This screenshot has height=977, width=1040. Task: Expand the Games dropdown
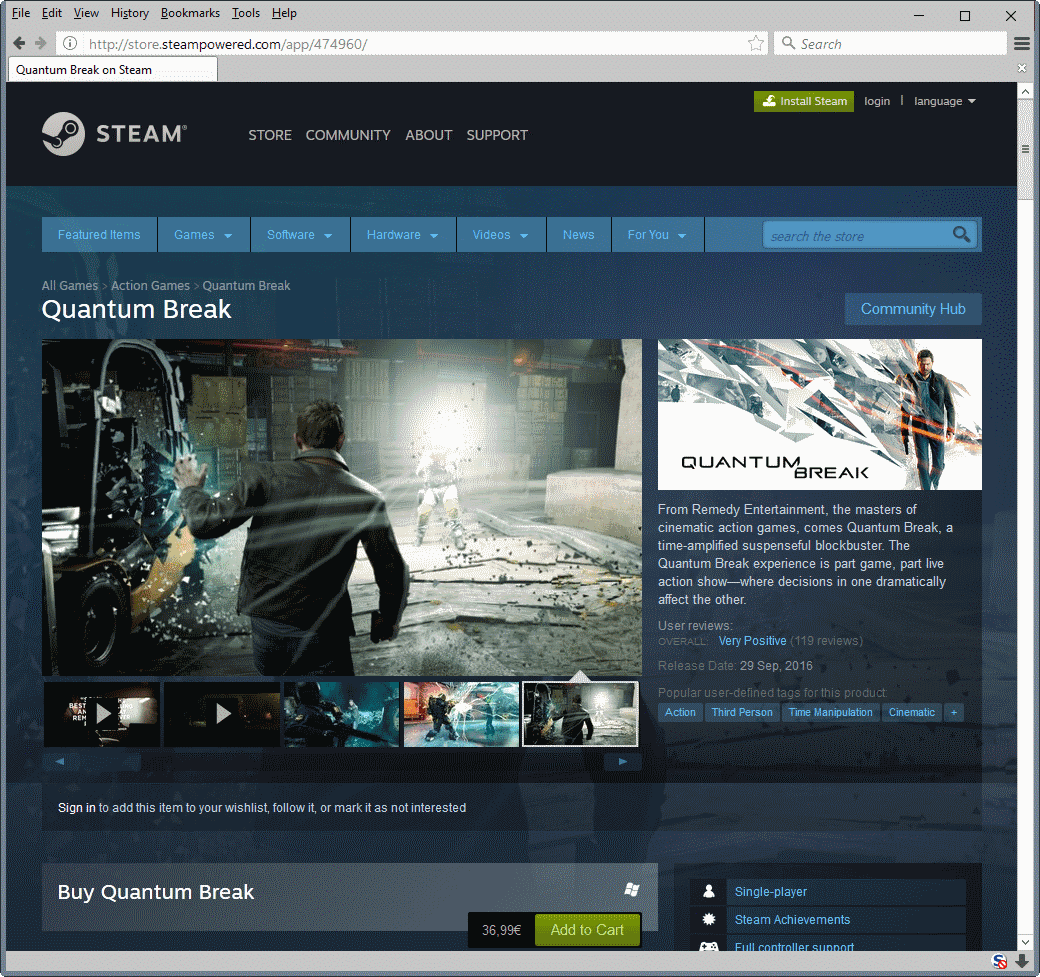click(204, 235)
